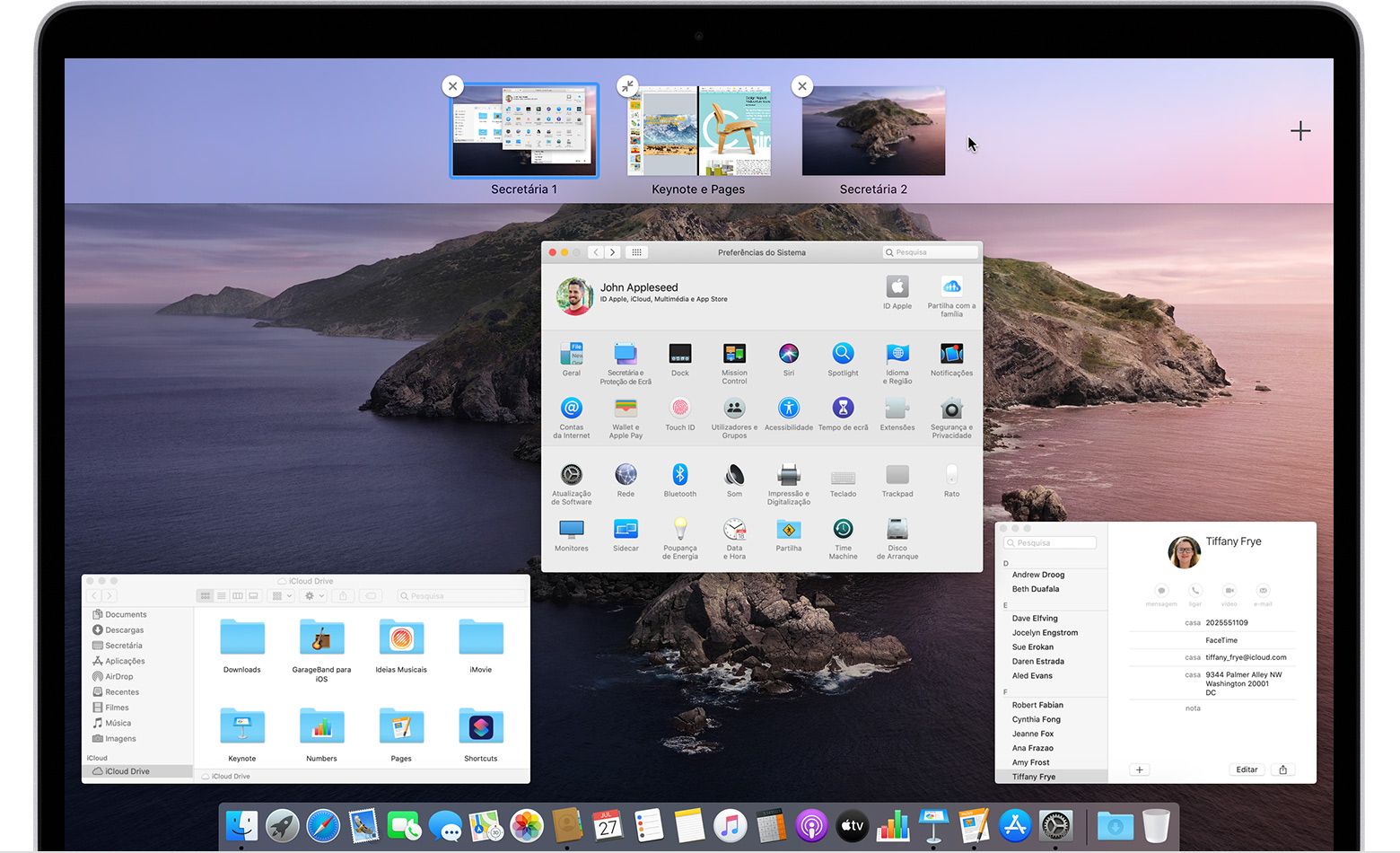
Task: Open the Trash in the Dock
Action: coord(1156,825)
